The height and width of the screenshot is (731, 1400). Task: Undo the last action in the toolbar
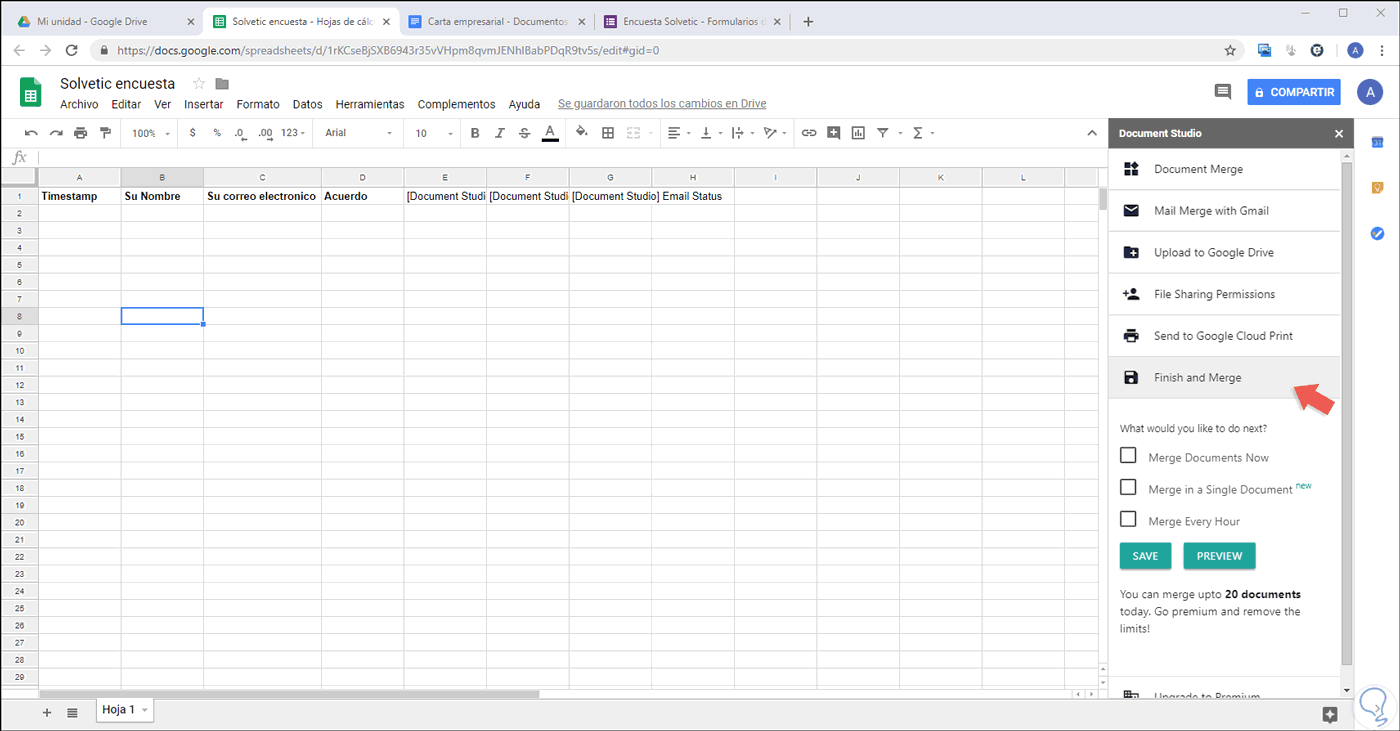pos(31,133)
